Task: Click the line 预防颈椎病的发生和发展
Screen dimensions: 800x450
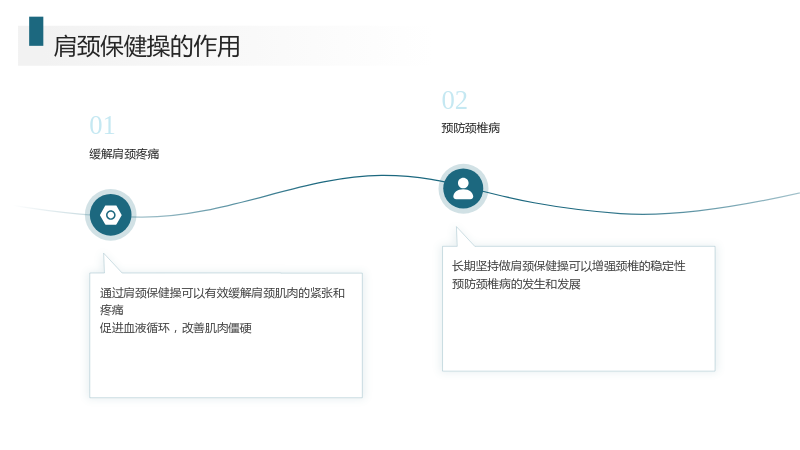Action: 516,284
